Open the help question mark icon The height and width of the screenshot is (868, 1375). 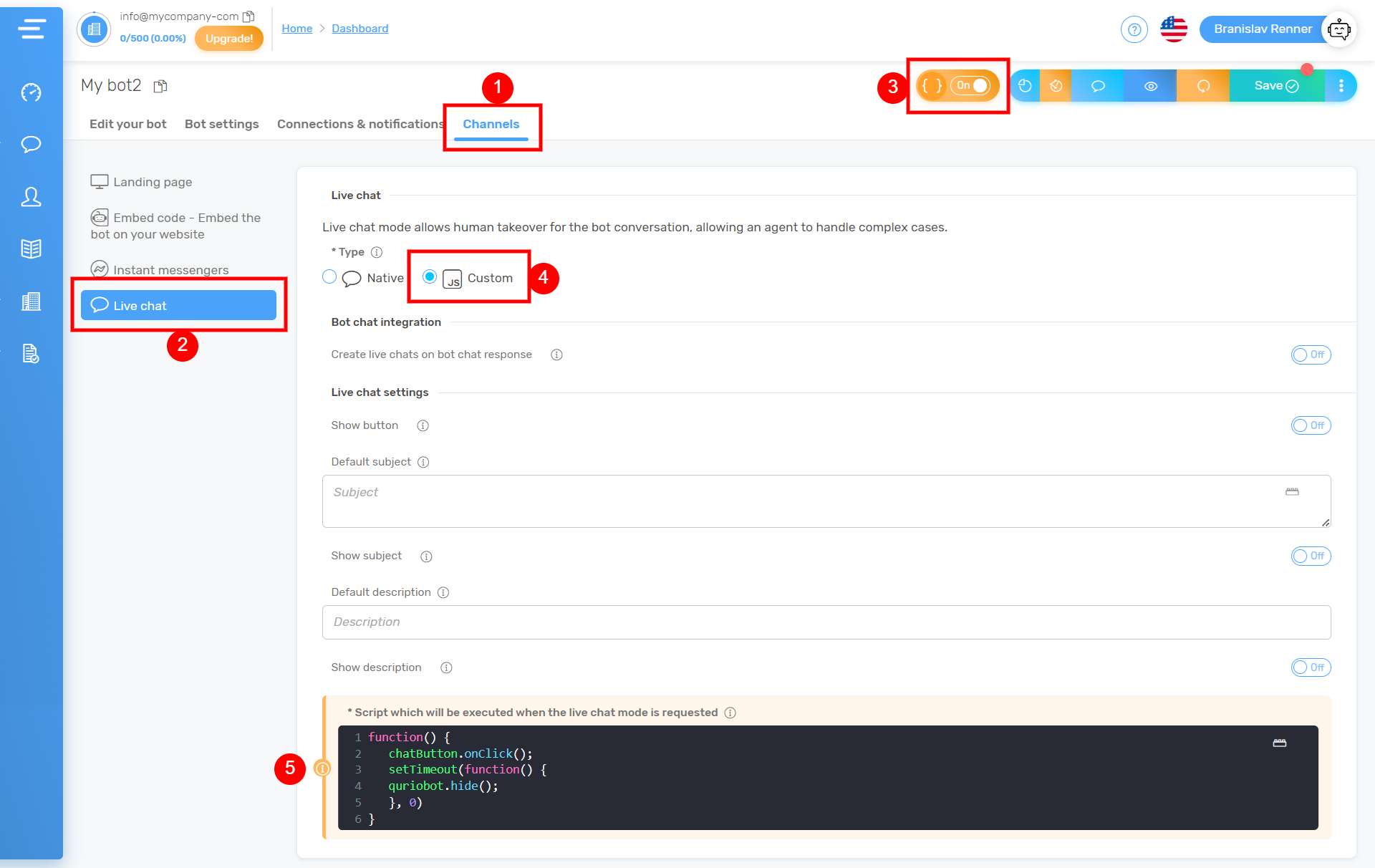[x=1134, y=29]
